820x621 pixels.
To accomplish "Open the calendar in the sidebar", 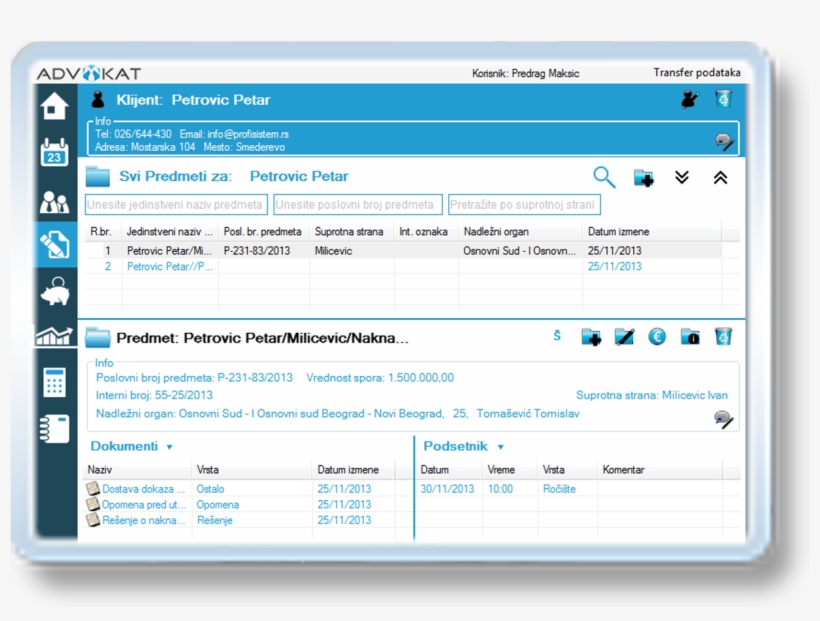I will point(54,154).
